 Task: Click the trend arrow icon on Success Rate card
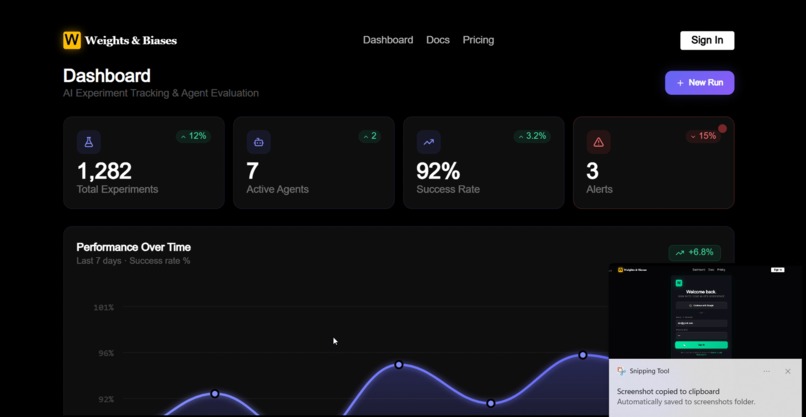[x=429, y=142]
